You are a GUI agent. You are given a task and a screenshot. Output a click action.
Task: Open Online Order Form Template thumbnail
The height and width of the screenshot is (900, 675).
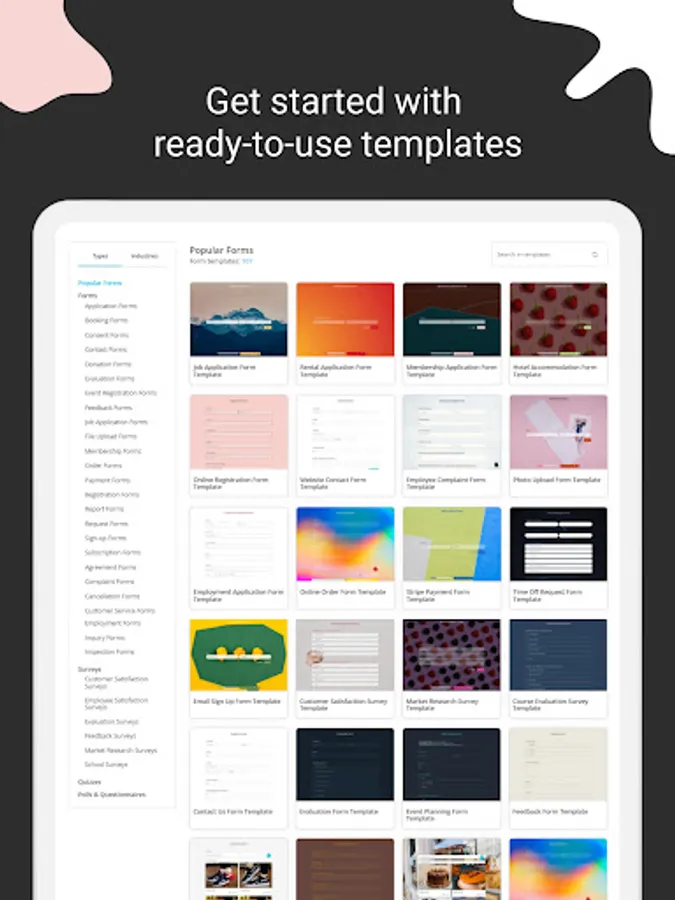[x=345, y=544]
